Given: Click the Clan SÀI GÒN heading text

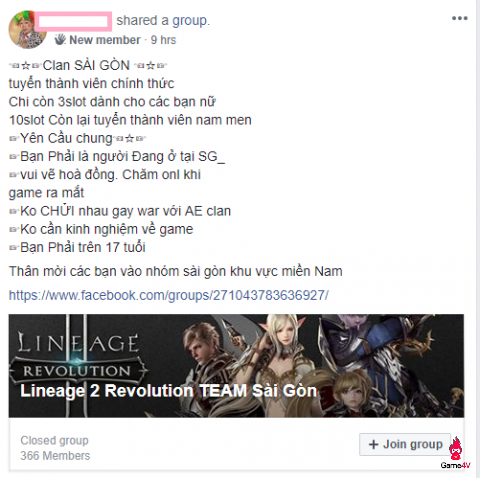Looking at the screenshot, I should [86, 65].
